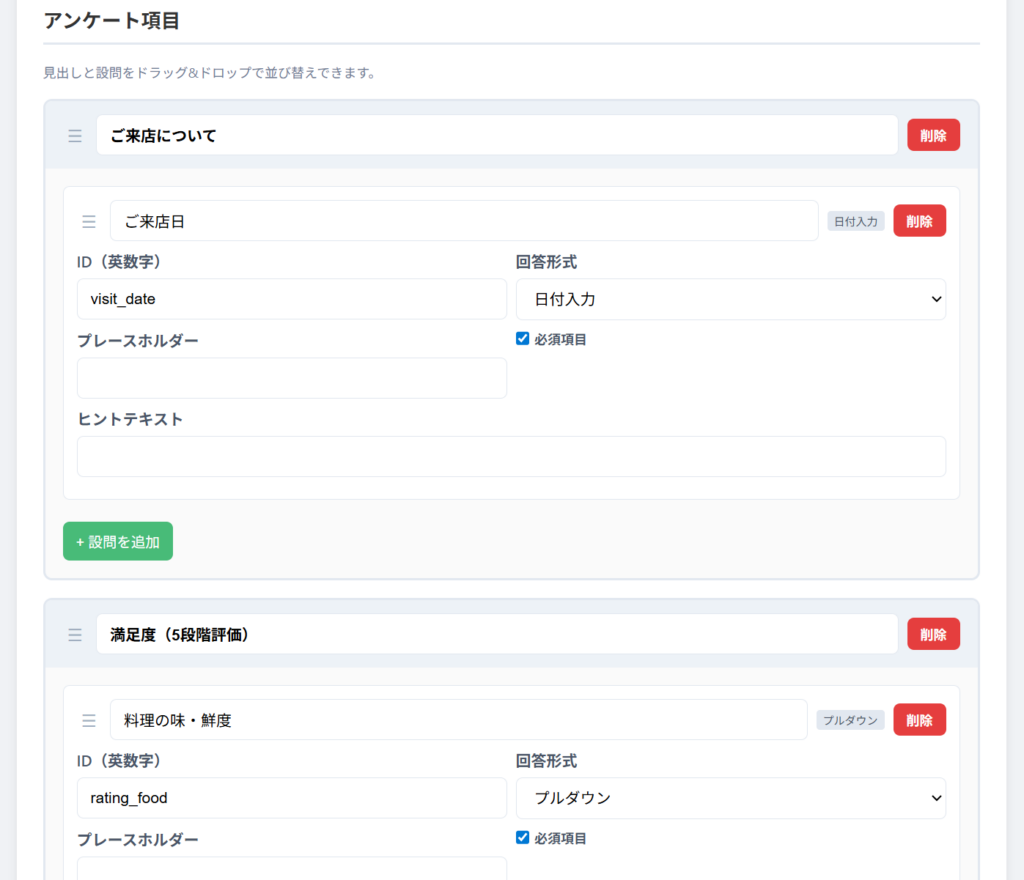Screen dimensions: 1024x880
Task: Focus the rating_food ID field
Action: [x=291, y=798]
